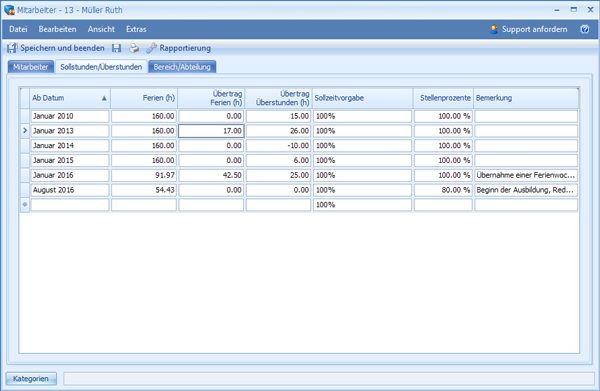Click the empty Ab Datum cell in new row
Viewport: 600px width, 391px height.
pos(70,205)
